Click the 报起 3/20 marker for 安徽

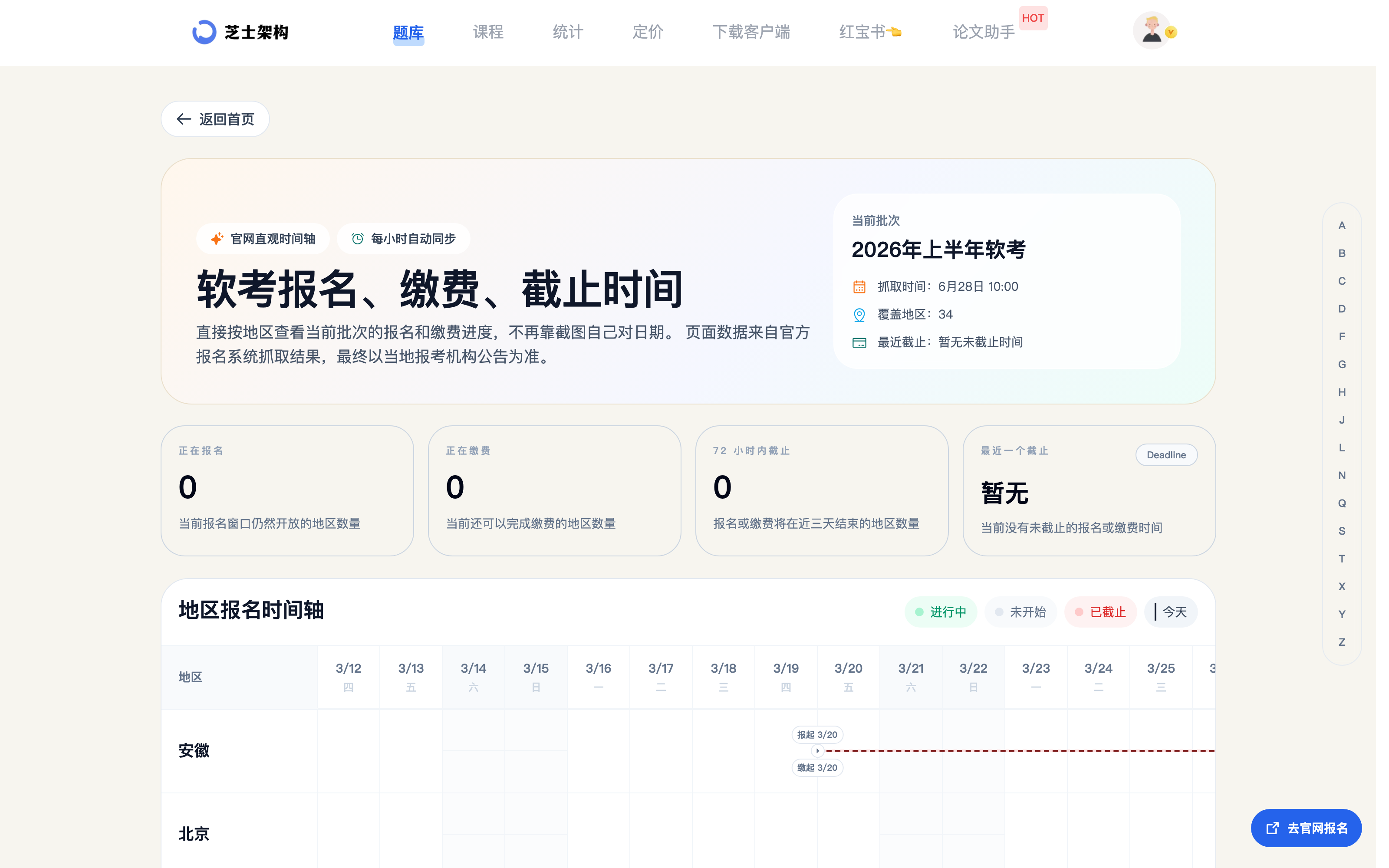[817, 735]
